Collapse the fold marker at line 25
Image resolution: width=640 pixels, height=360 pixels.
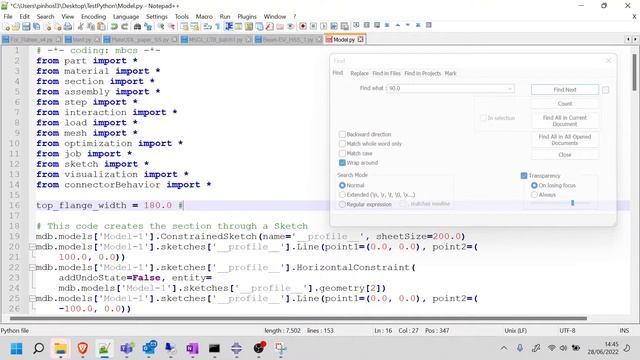(x=32, y=298)
